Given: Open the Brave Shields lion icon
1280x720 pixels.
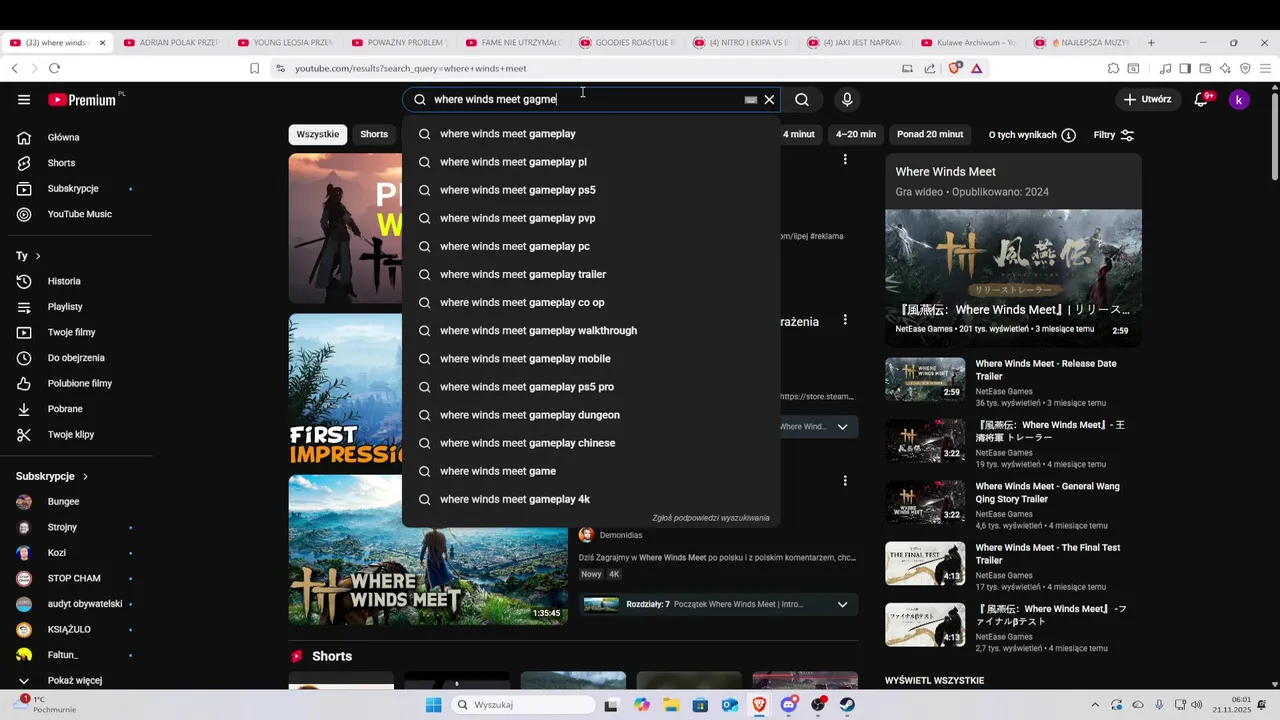Looking at the screenshot, I should [954, 68].
